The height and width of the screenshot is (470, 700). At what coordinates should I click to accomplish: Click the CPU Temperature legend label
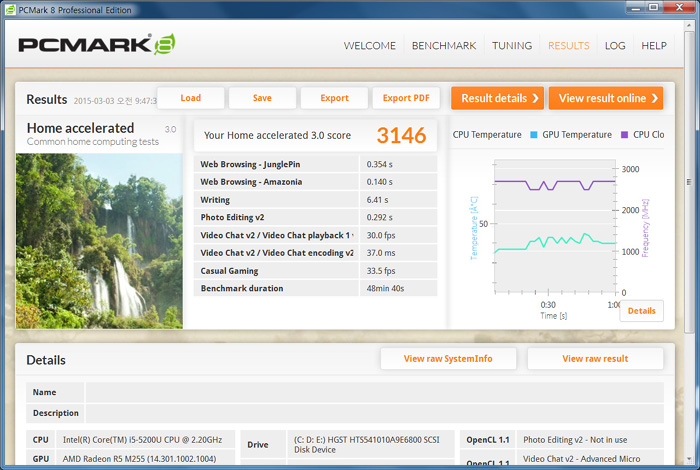point(487,135)
